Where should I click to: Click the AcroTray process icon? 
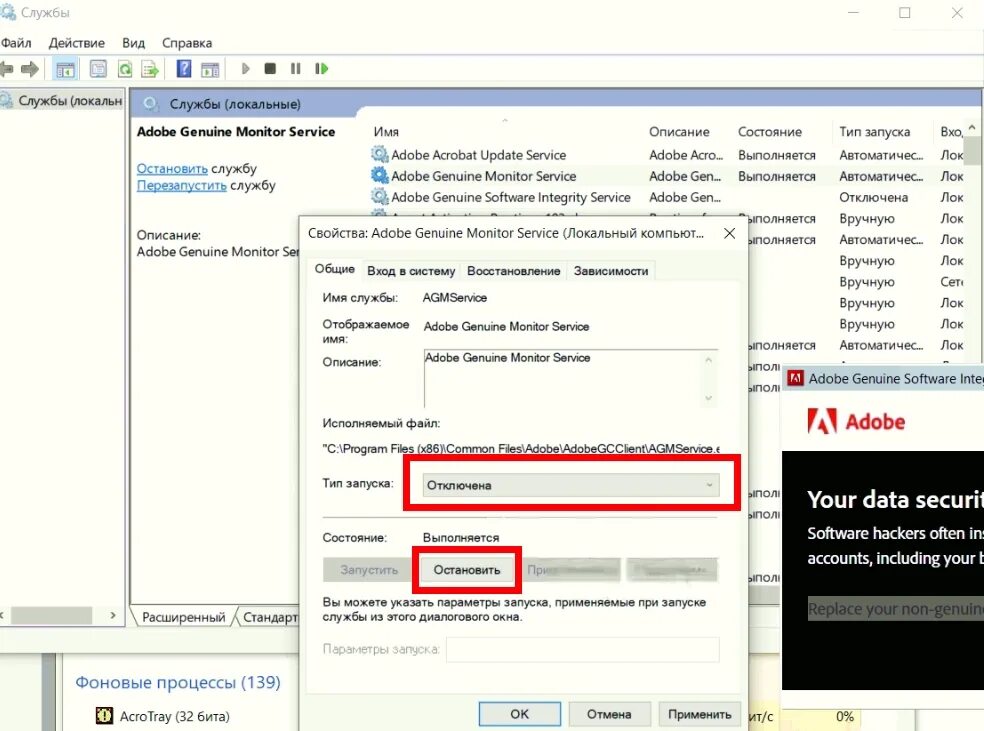click(x=104, y=715)
